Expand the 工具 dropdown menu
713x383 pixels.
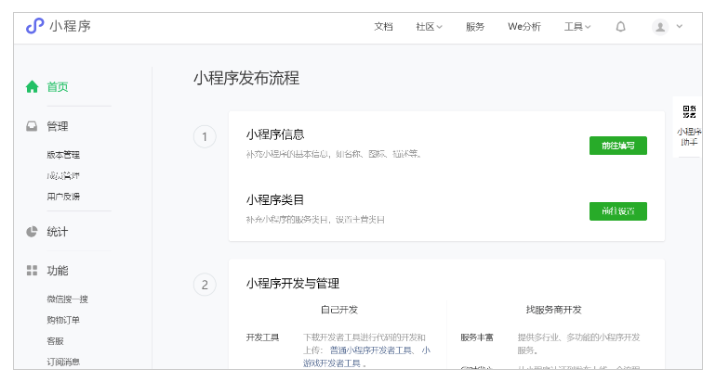point(577,27)
